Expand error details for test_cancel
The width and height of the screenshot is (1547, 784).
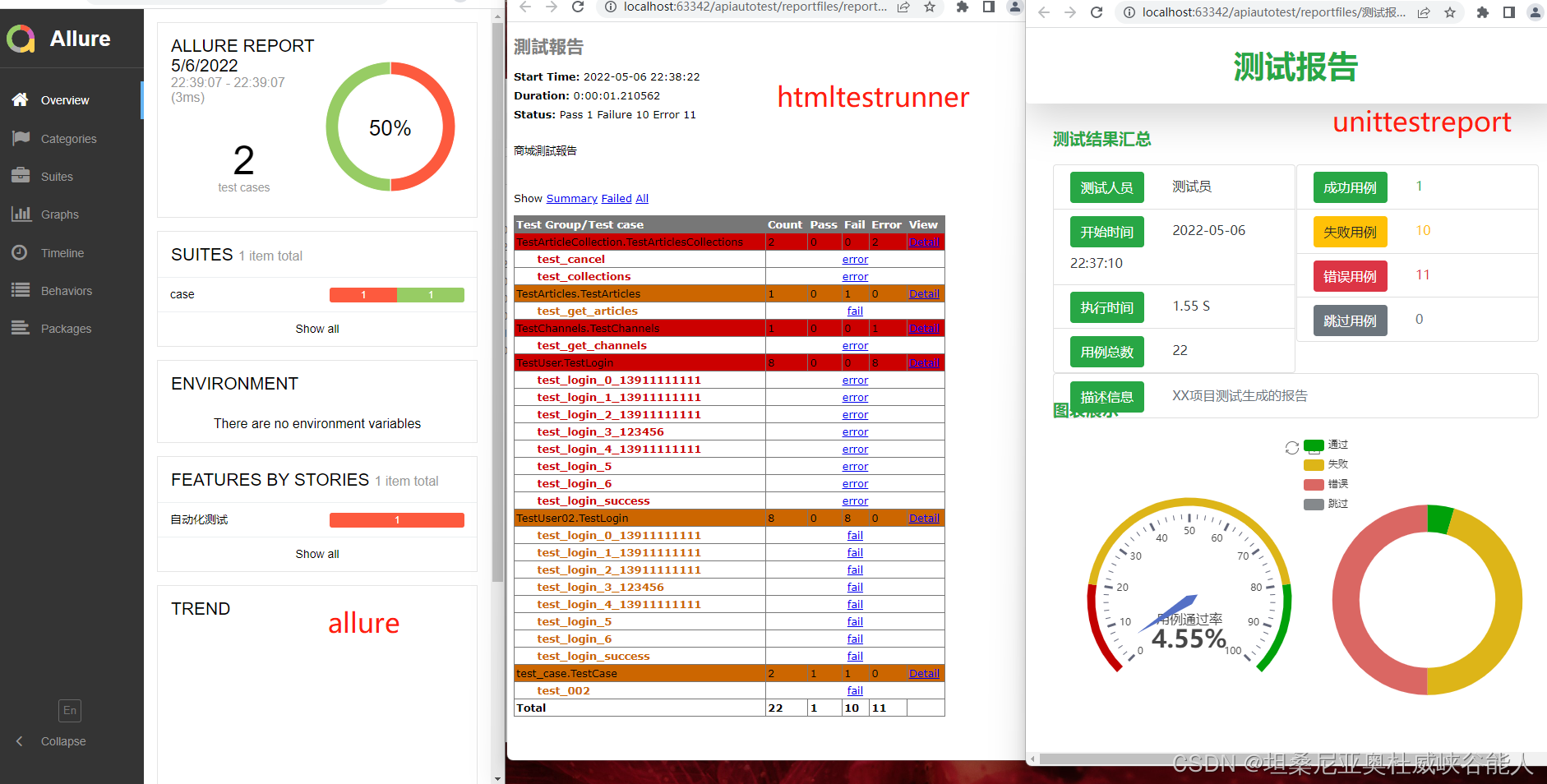click(x=855, y=260)
